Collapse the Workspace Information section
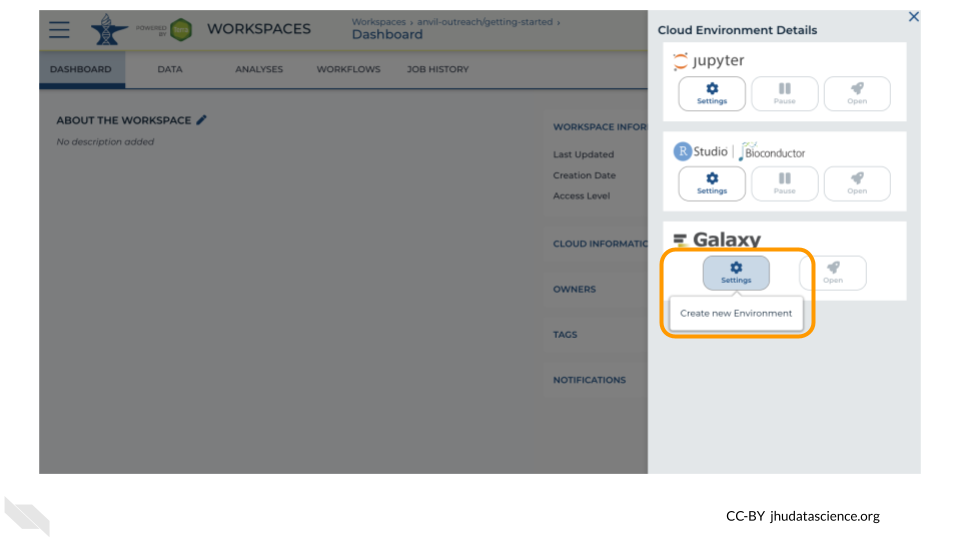 click(x=600, y=127)
